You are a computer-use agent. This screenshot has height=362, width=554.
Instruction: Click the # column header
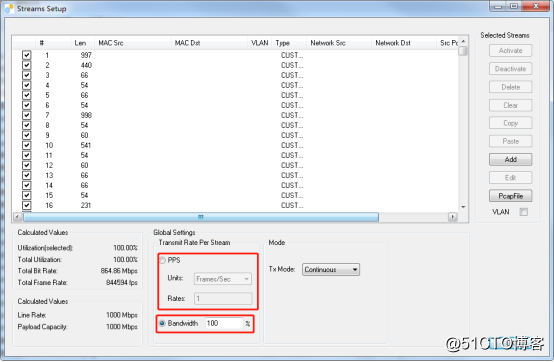(x=53, y=43)
